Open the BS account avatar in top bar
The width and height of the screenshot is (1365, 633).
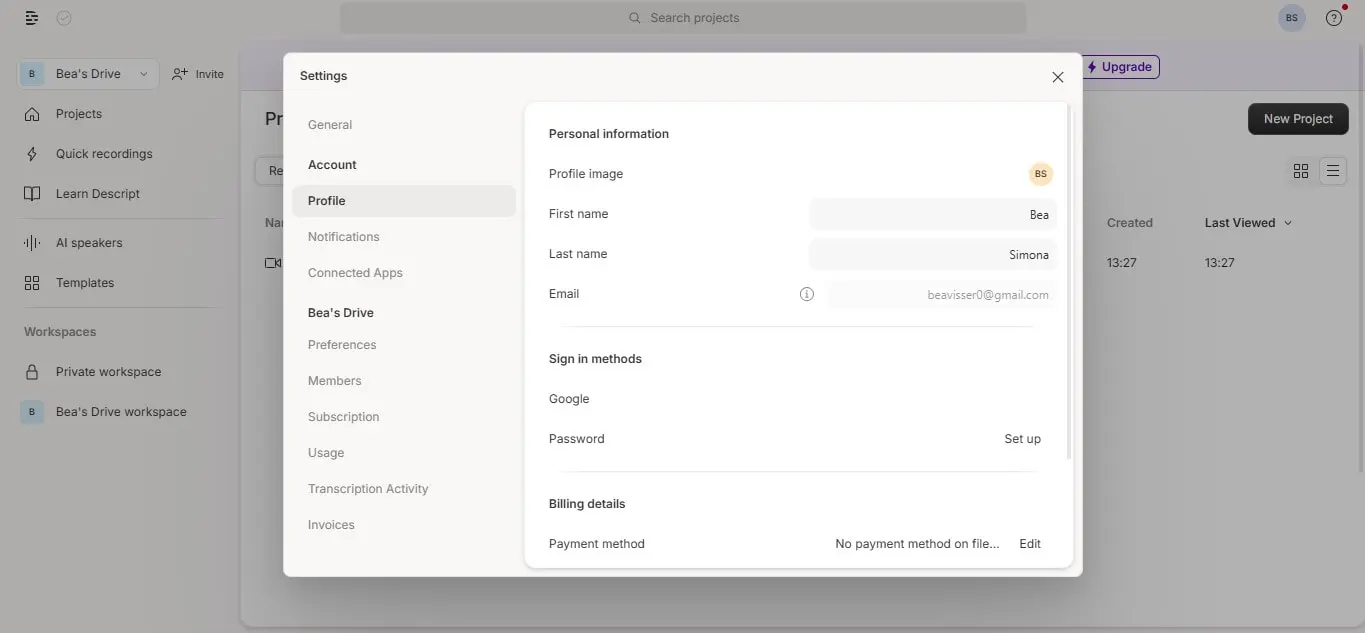(1292, 18)
